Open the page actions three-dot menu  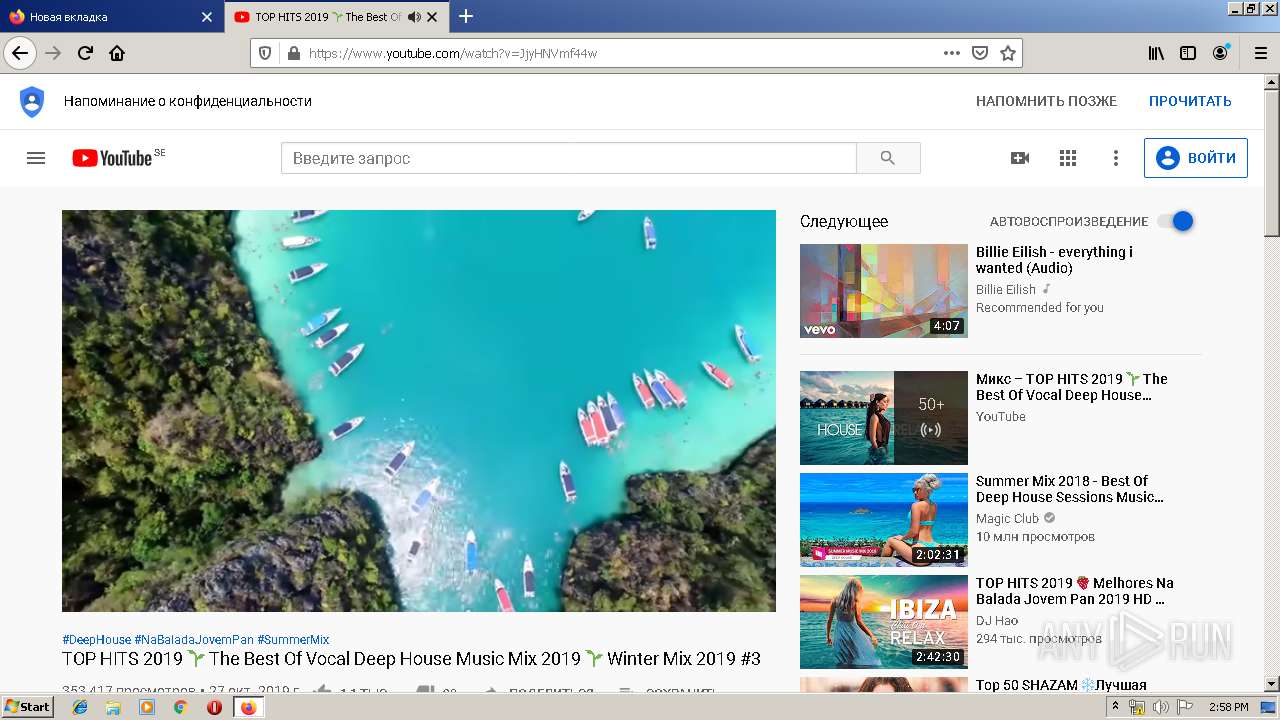[x=952, y=53]
